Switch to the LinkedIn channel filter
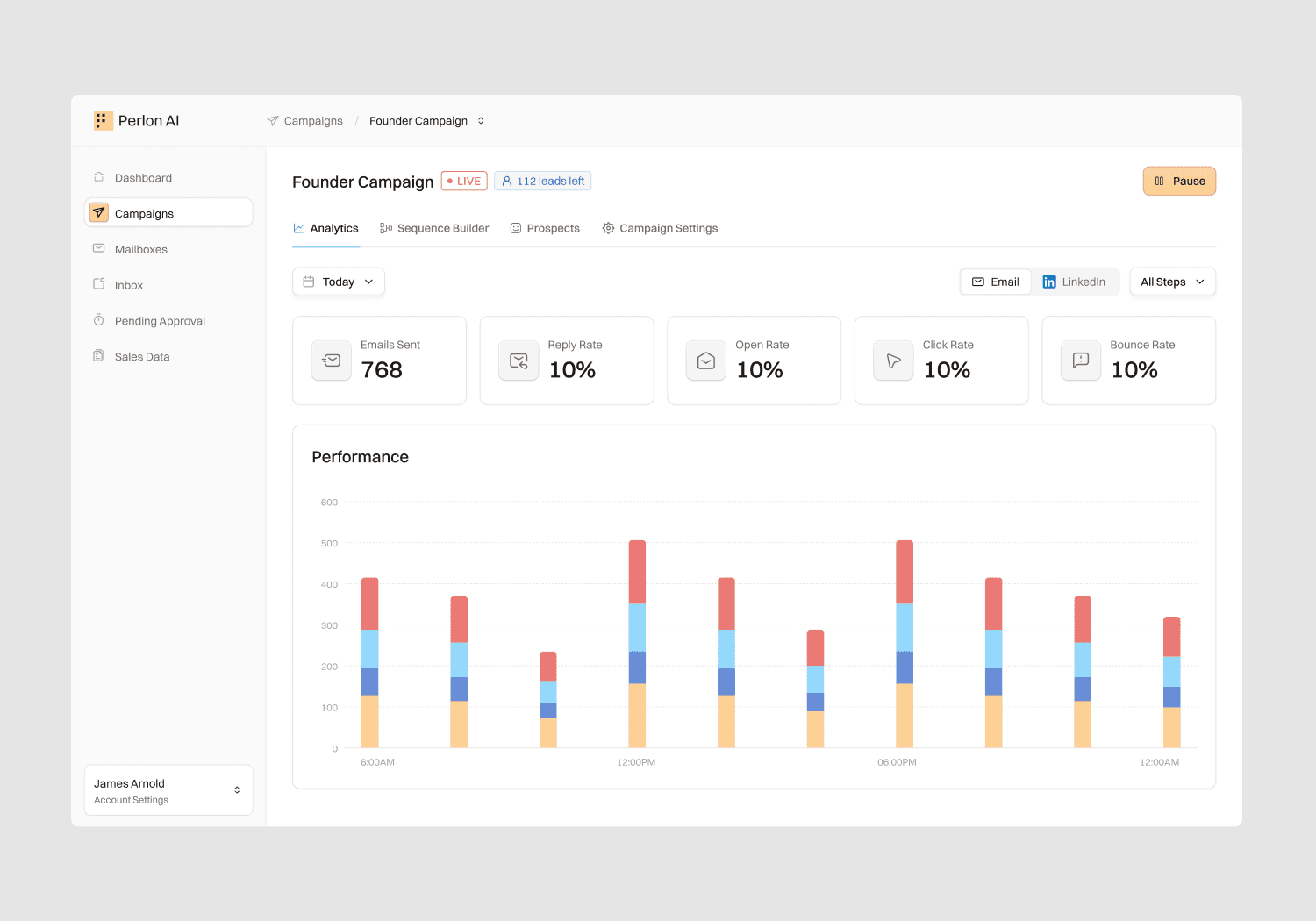1316x921 pixels. coord(1076,281)
